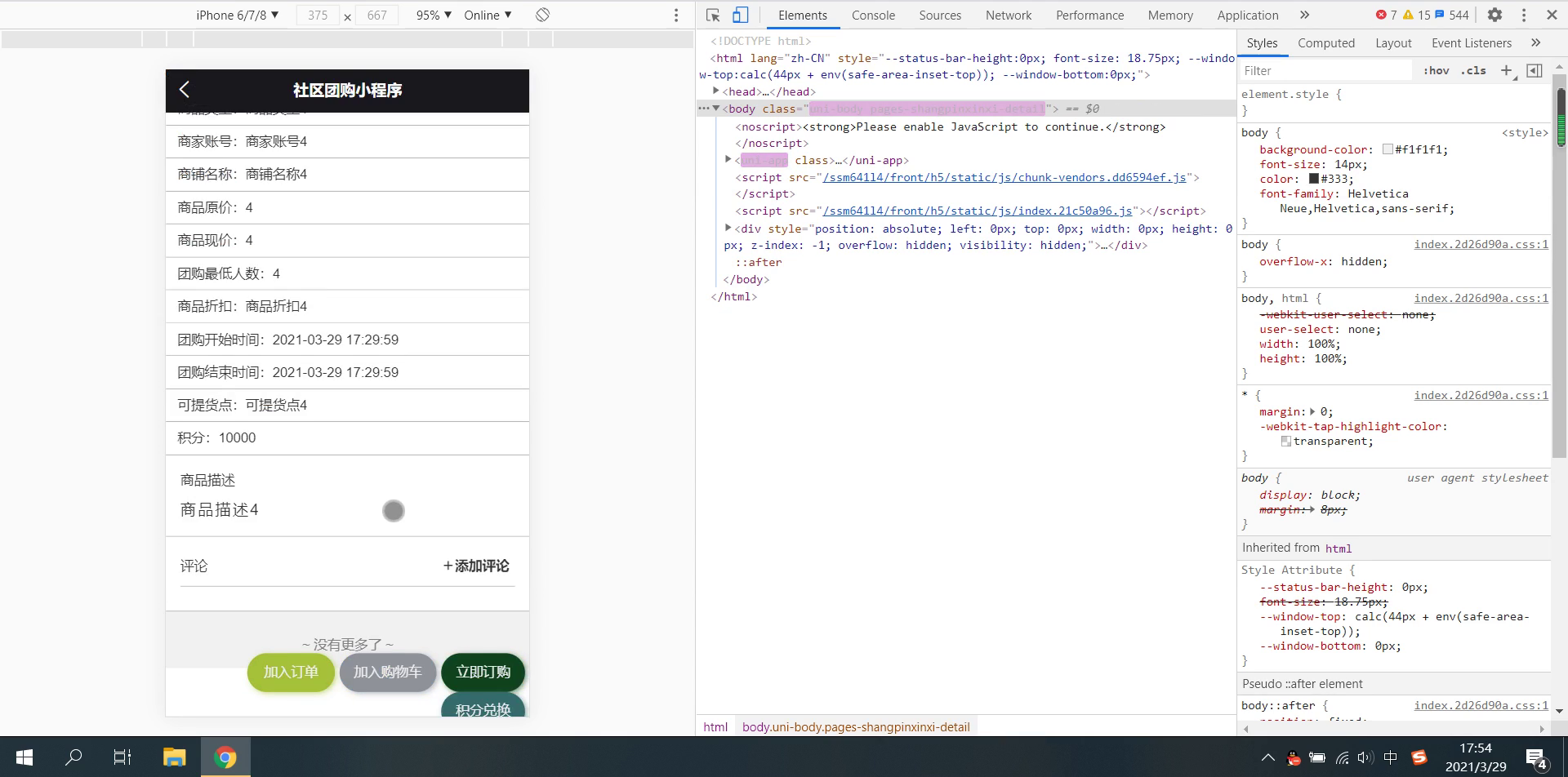Open the Application tab

pos(1248,15)
